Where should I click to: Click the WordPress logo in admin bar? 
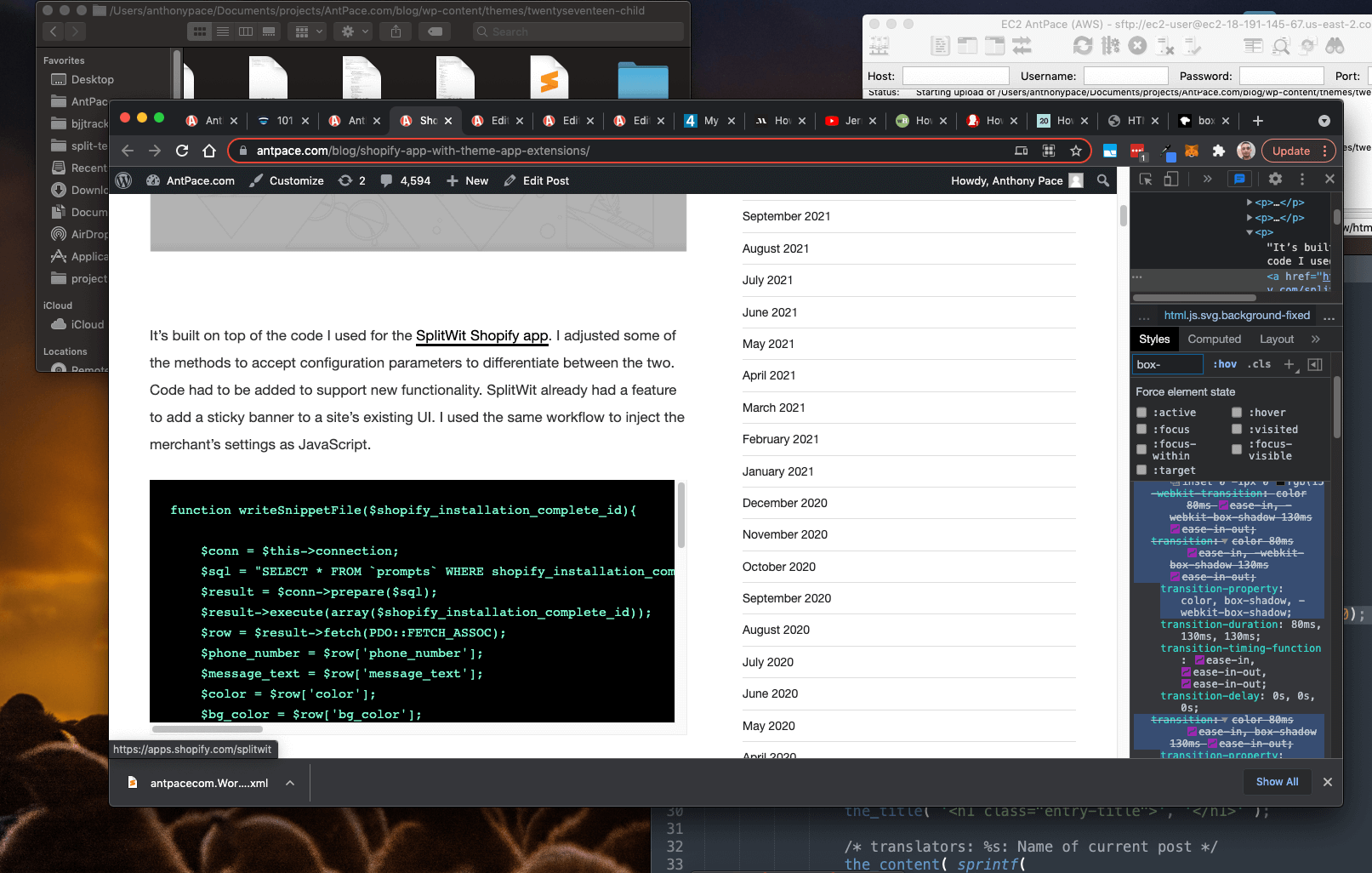[x=123, y=180]
